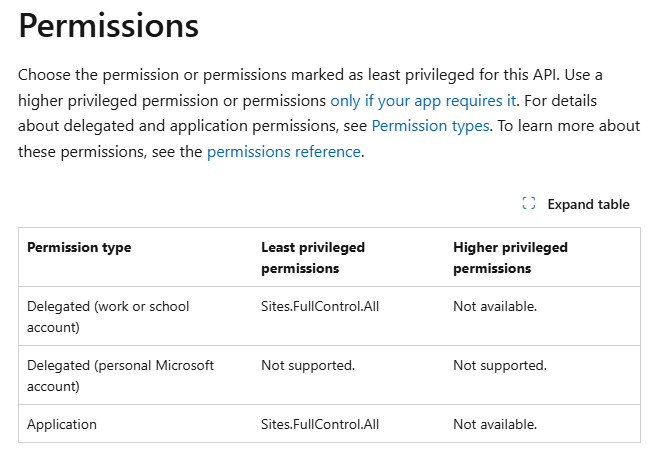
Task: Click the 'To learn more about' sentence text
Action: pos(570,126)
